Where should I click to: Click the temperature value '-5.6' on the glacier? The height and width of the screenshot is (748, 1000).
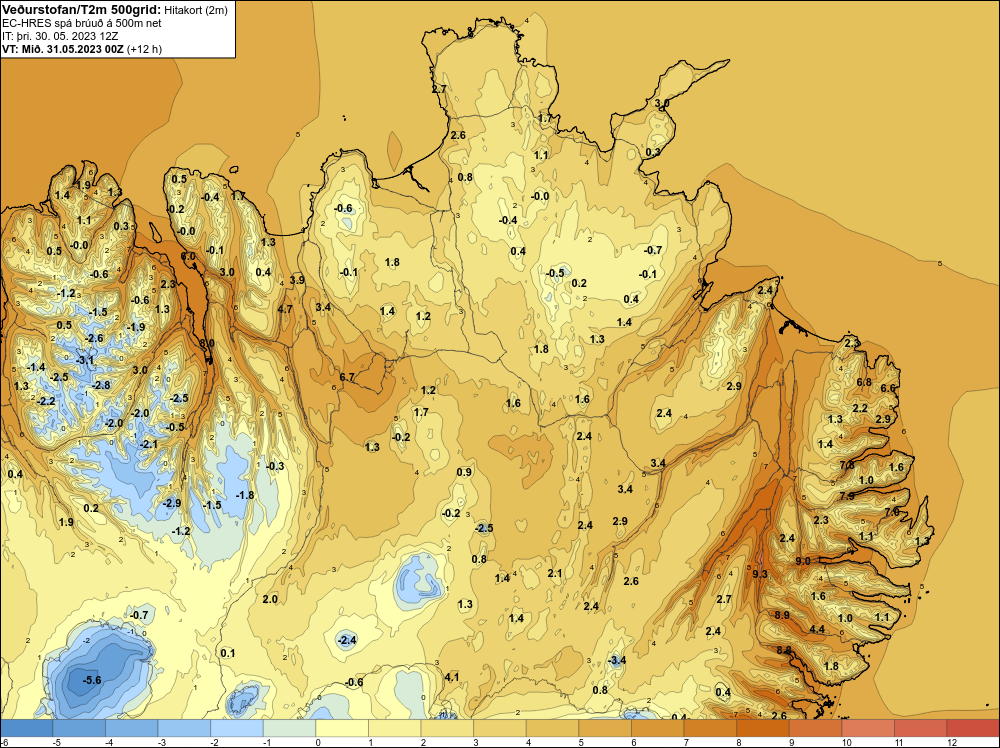coord(92,680)
